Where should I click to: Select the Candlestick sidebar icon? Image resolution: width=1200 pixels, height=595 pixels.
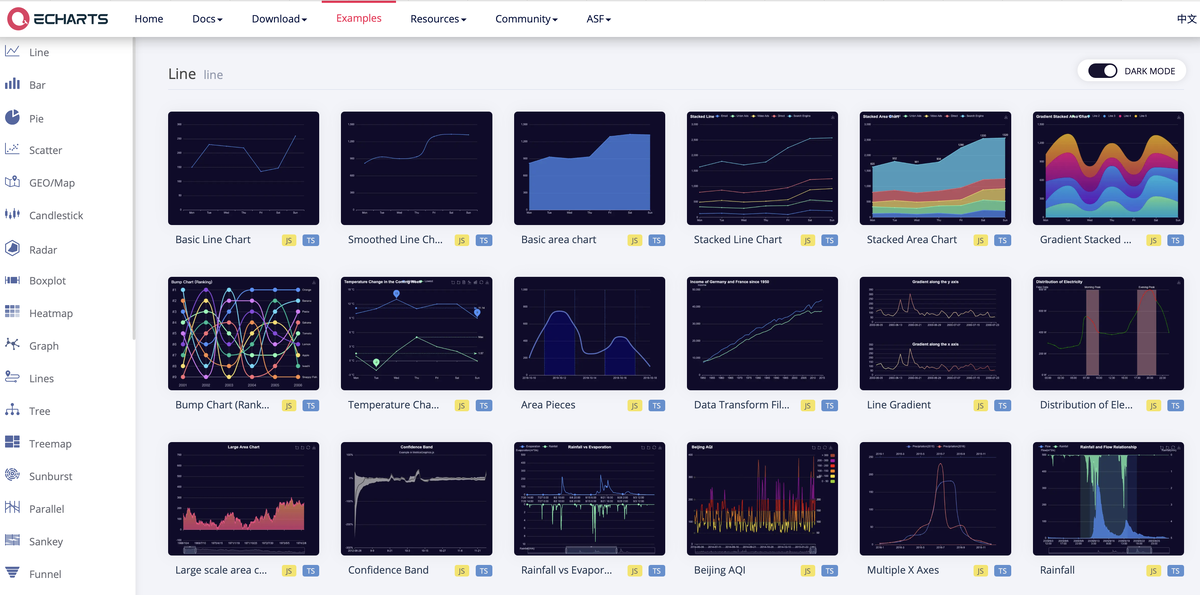pos(12,214)
